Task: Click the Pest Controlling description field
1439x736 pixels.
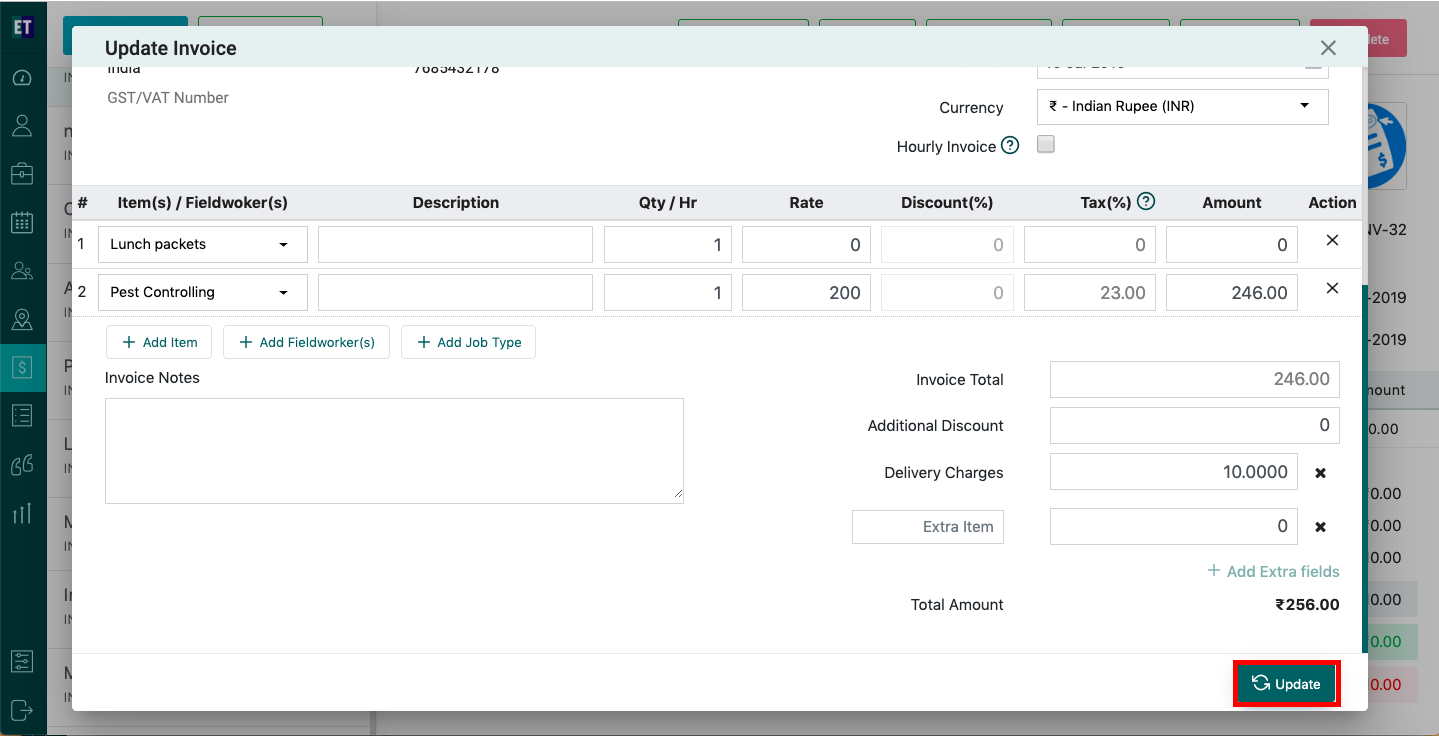Action: 455,292
